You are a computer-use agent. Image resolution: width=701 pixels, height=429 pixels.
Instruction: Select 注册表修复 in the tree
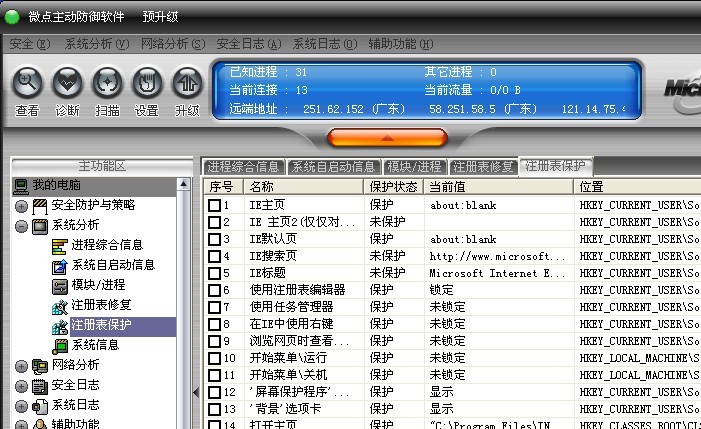coord(101,305)
